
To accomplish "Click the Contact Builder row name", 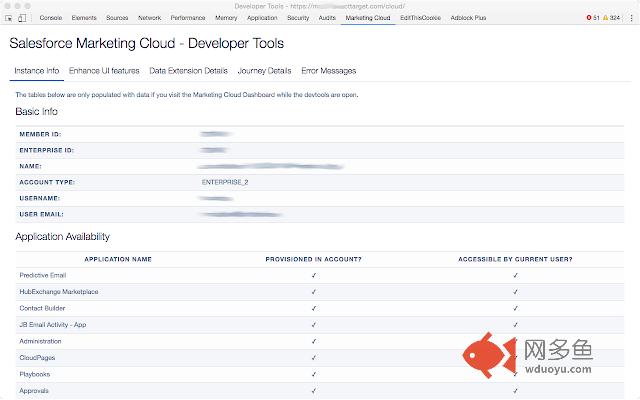I will point(42,308).
